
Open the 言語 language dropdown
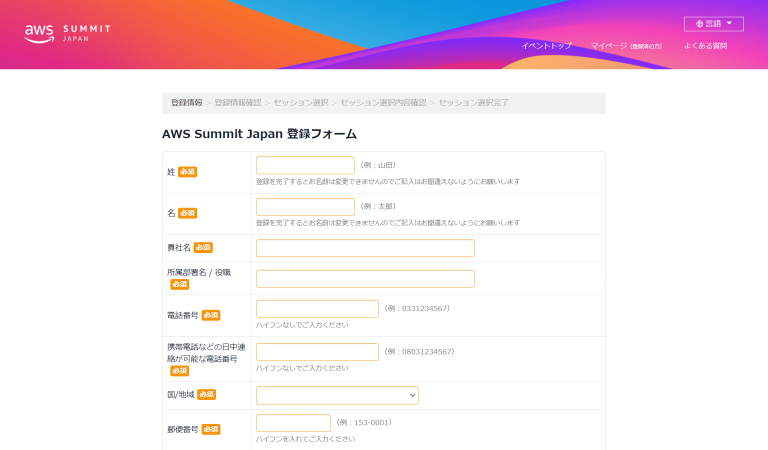pyautogui.click(x=714, y=24)
